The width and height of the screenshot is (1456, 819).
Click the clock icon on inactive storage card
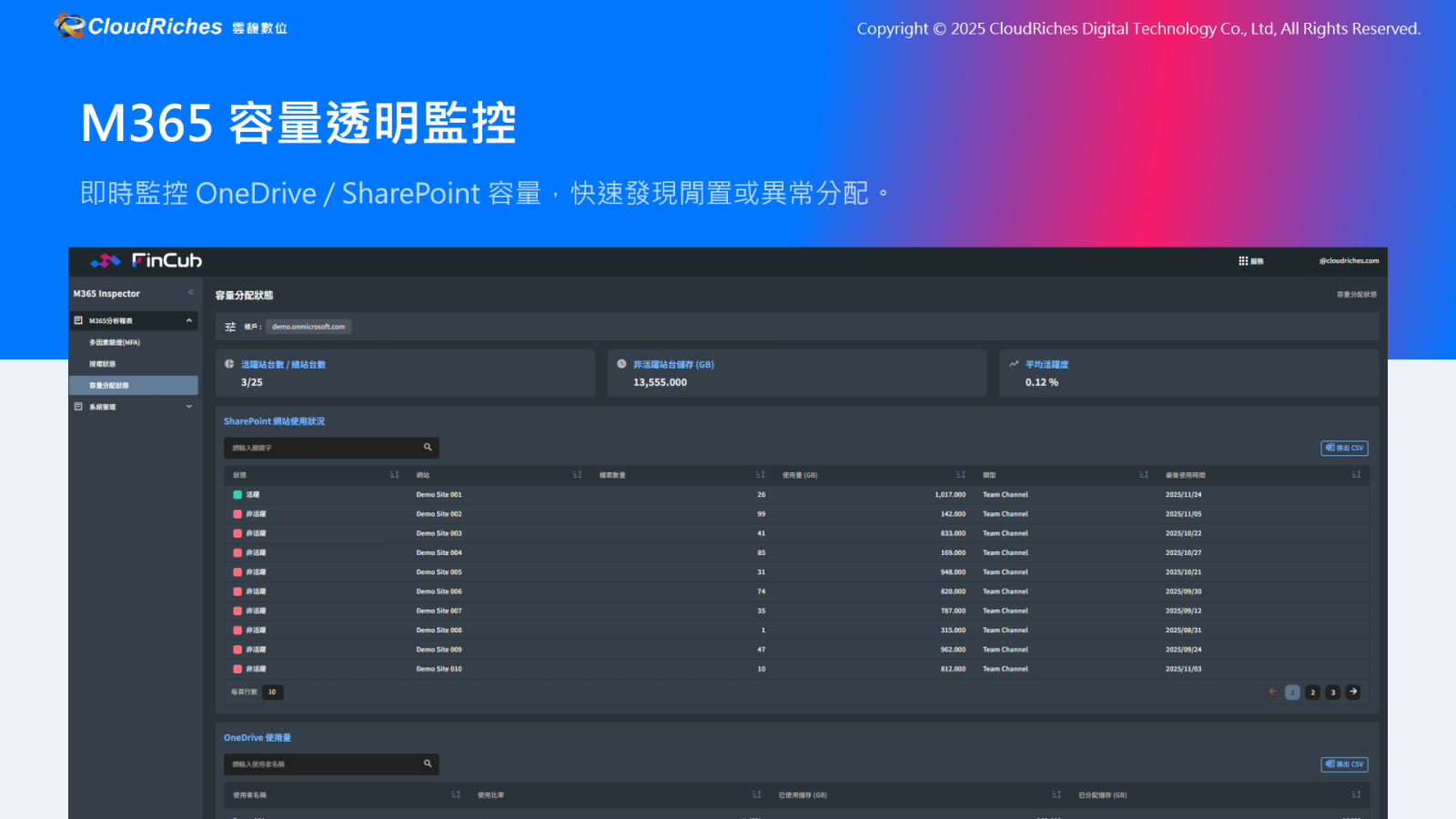(x=622, y=364)
